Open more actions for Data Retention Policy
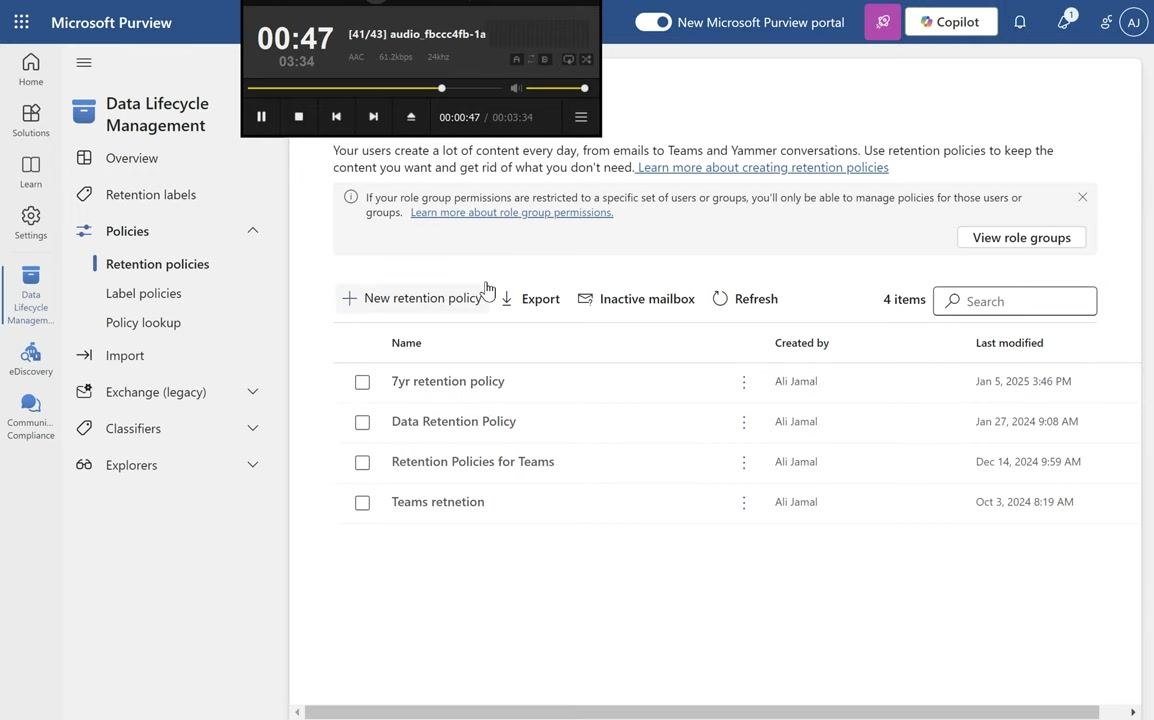1154x720 pixels. (x=744, y=423)
